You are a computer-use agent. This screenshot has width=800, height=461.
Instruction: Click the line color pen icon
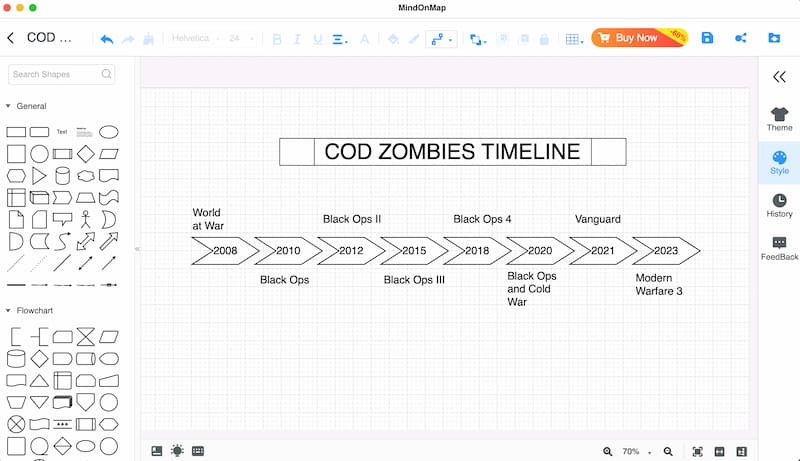point(414,39)
